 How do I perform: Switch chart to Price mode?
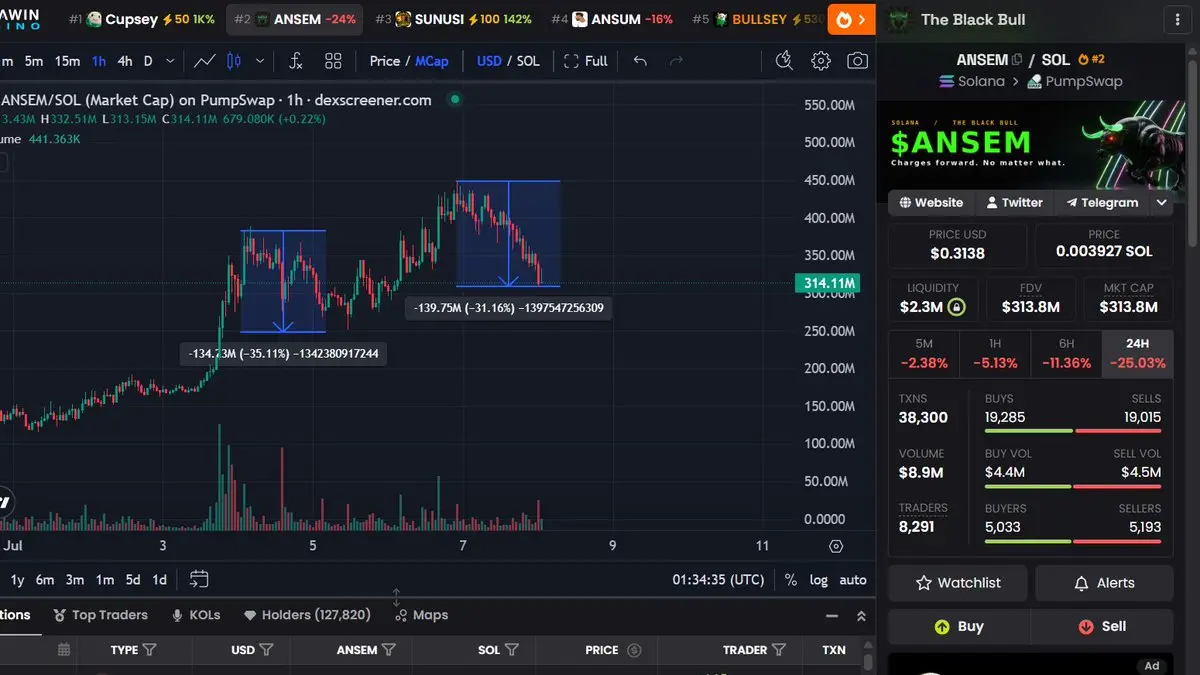[x=385, y=61]
